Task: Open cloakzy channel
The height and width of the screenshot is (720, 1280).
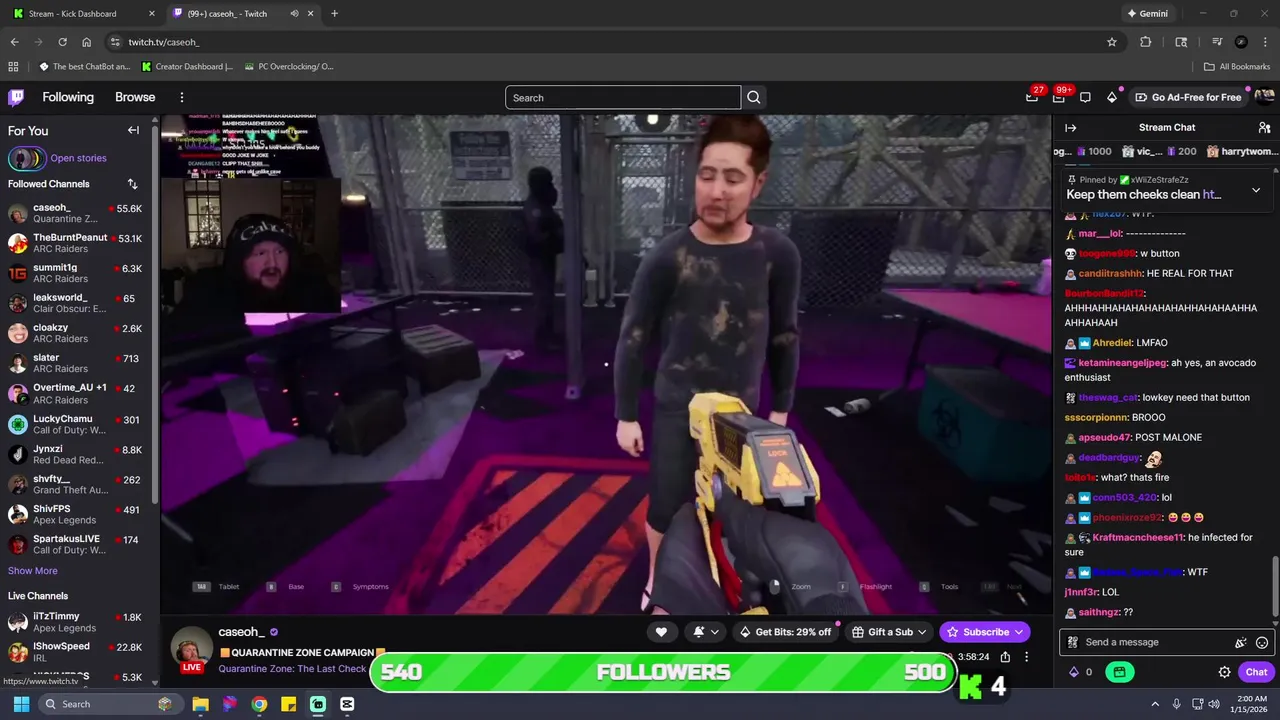Action: [76, 333]
